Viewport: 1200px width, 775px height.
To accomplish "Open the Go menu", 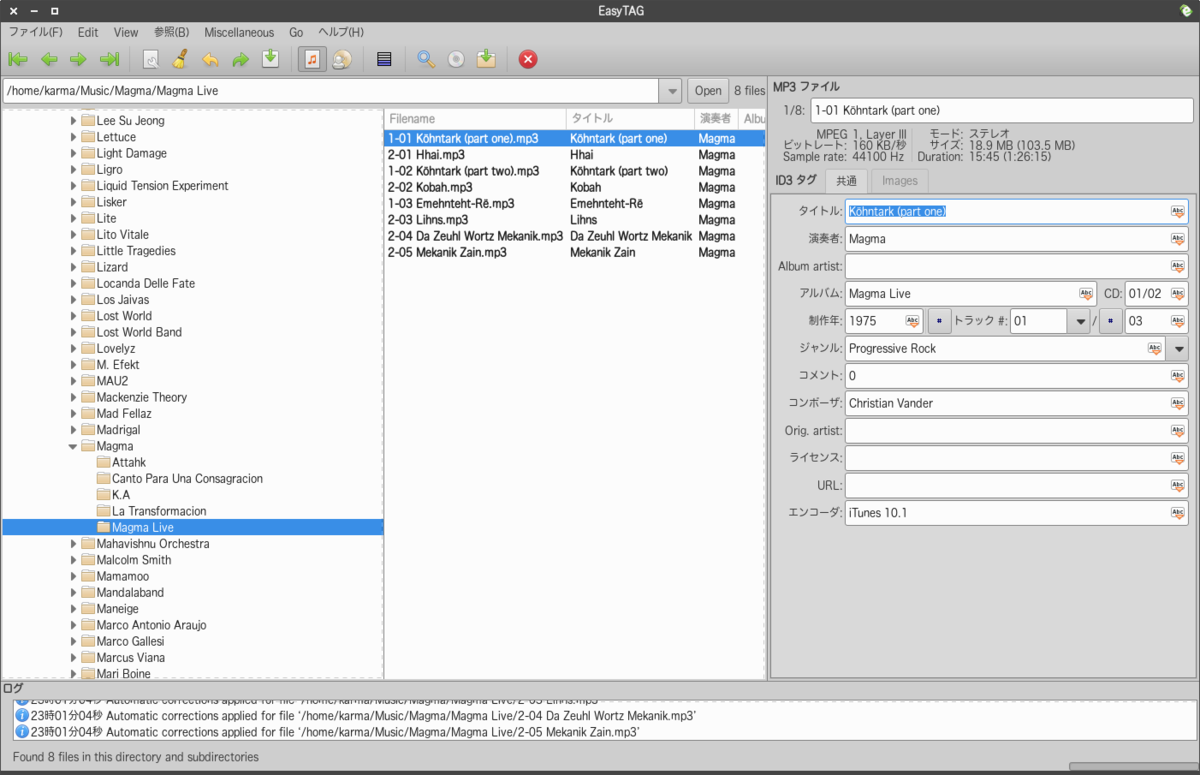I will coord(296,32).
